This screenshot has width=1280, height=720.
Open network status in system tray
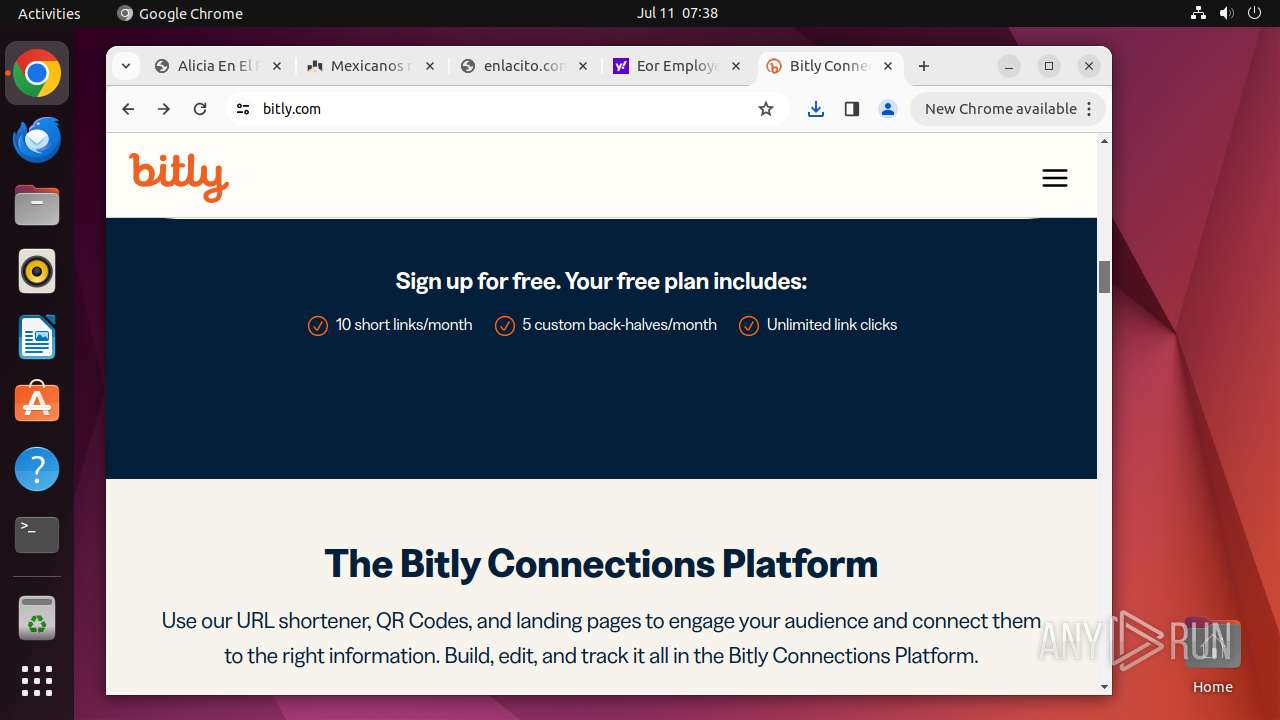coord(1199,13)
